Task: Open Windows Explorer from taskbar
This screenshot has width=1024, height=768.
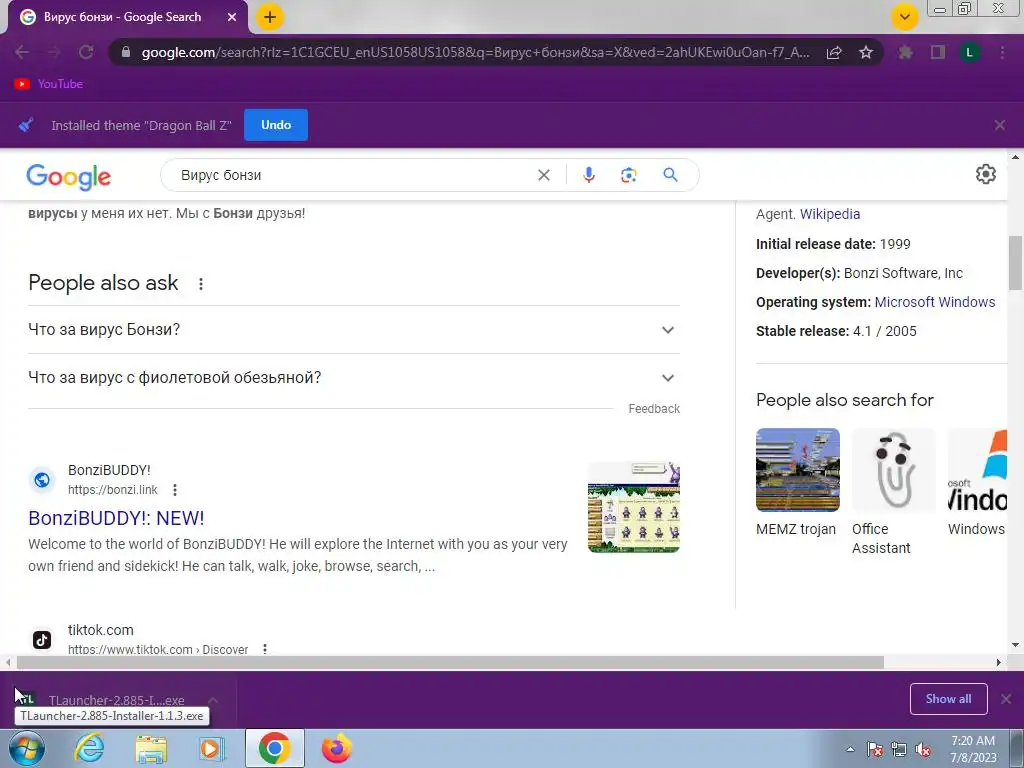Action: click(151, 748)
